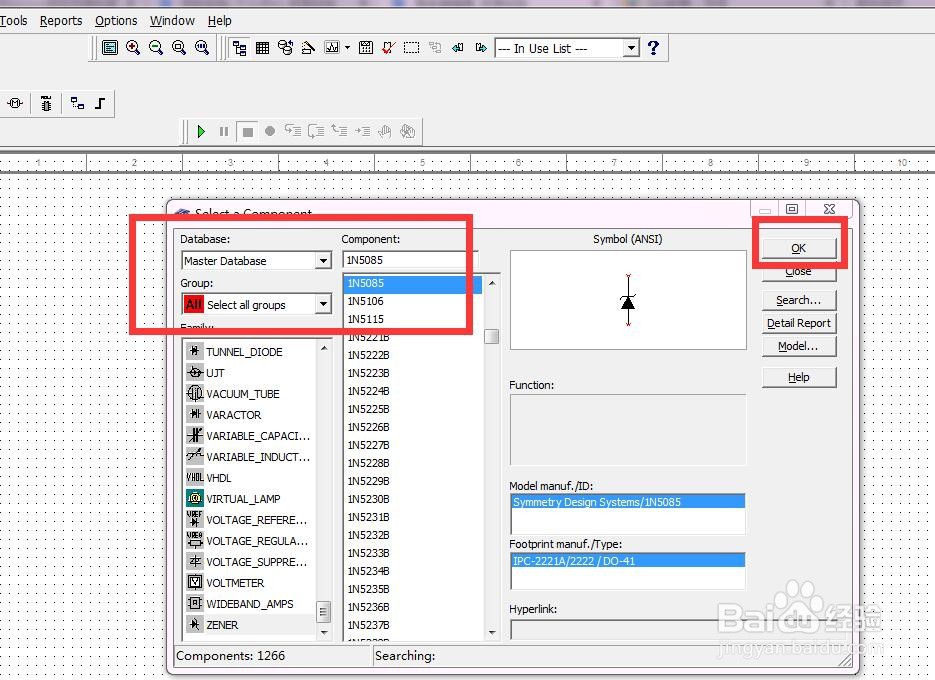Image resolution: width=935 pixels, height=680 pixels.
Task: Select the place bus tool
Action: click(100, 103)
